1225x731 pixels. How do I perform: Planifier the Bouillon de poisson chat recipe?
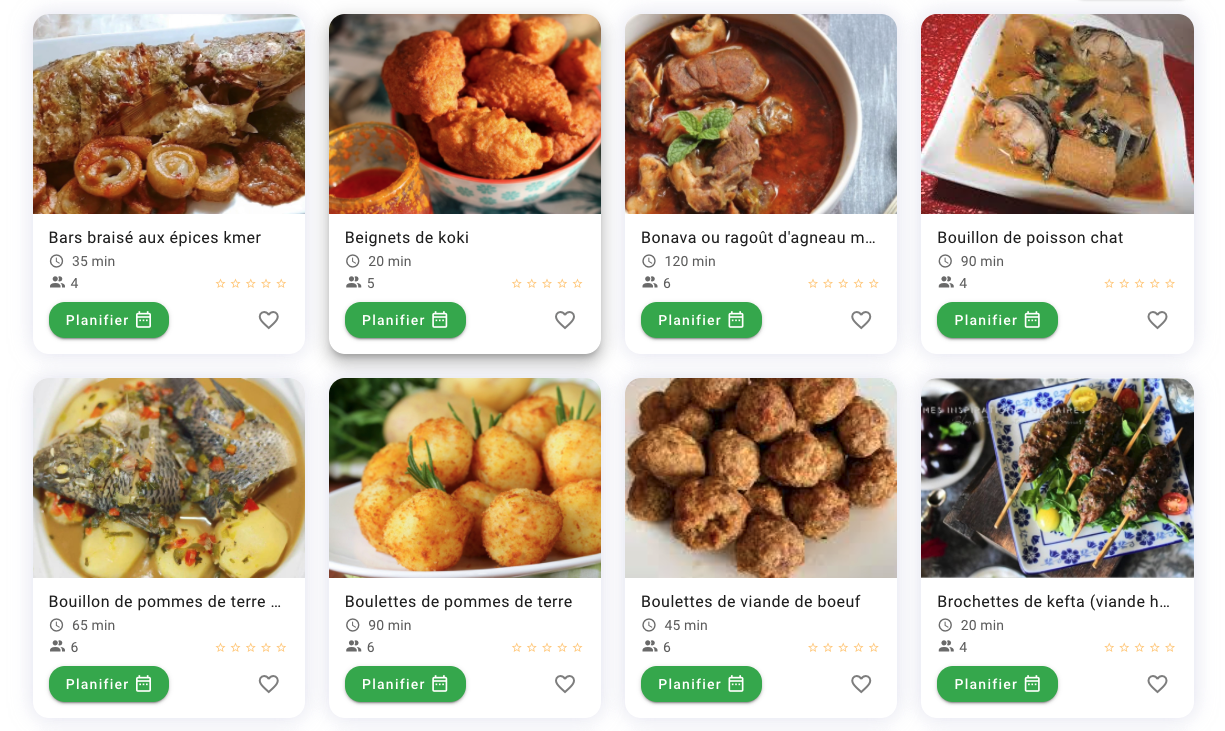[997, 320]
